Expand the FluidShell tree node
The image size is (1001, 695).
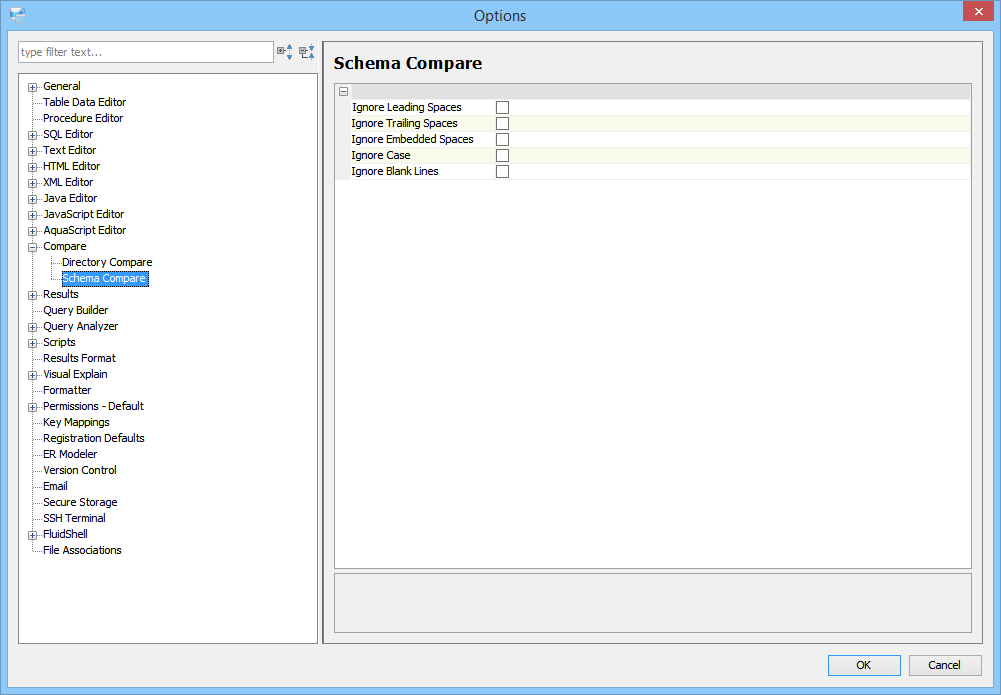(33, 535)
